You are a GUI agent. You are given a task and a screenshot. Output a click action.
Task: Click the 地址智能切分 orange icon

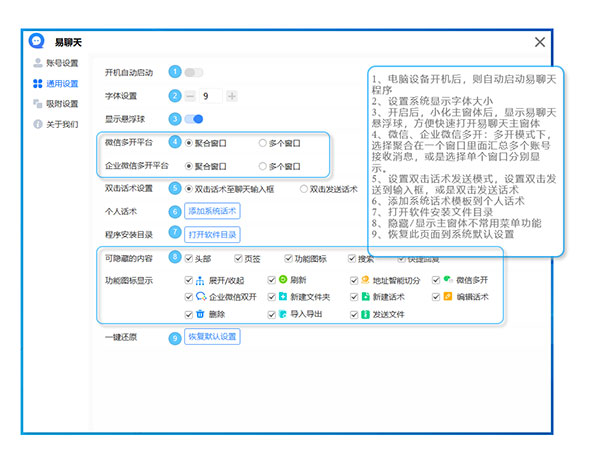(365, 280)
